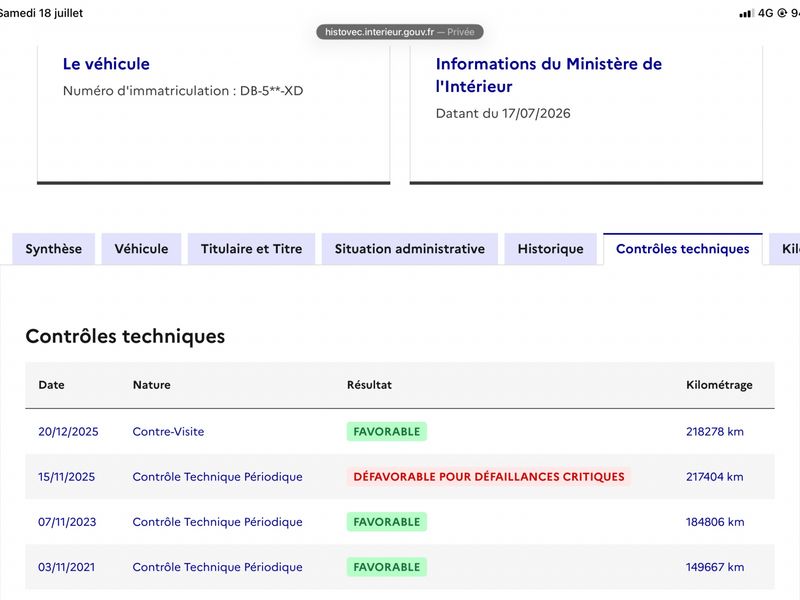Click the Kilométrage column header
The width and height of the screenshot is (800, 600).
[719, 385]
